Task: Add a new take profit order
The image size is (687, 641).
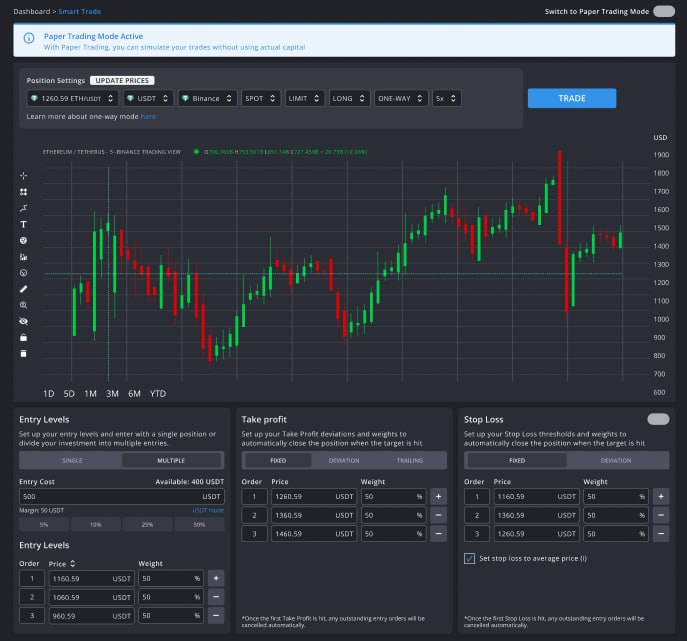Action: (x=439, y=496)
